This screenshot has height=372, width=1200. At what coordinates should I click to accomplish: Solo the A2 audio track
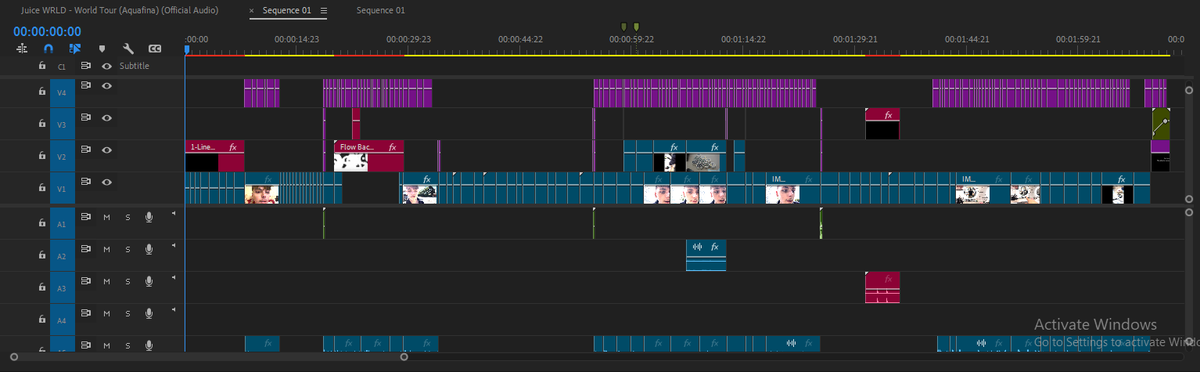tap(127, 249)
